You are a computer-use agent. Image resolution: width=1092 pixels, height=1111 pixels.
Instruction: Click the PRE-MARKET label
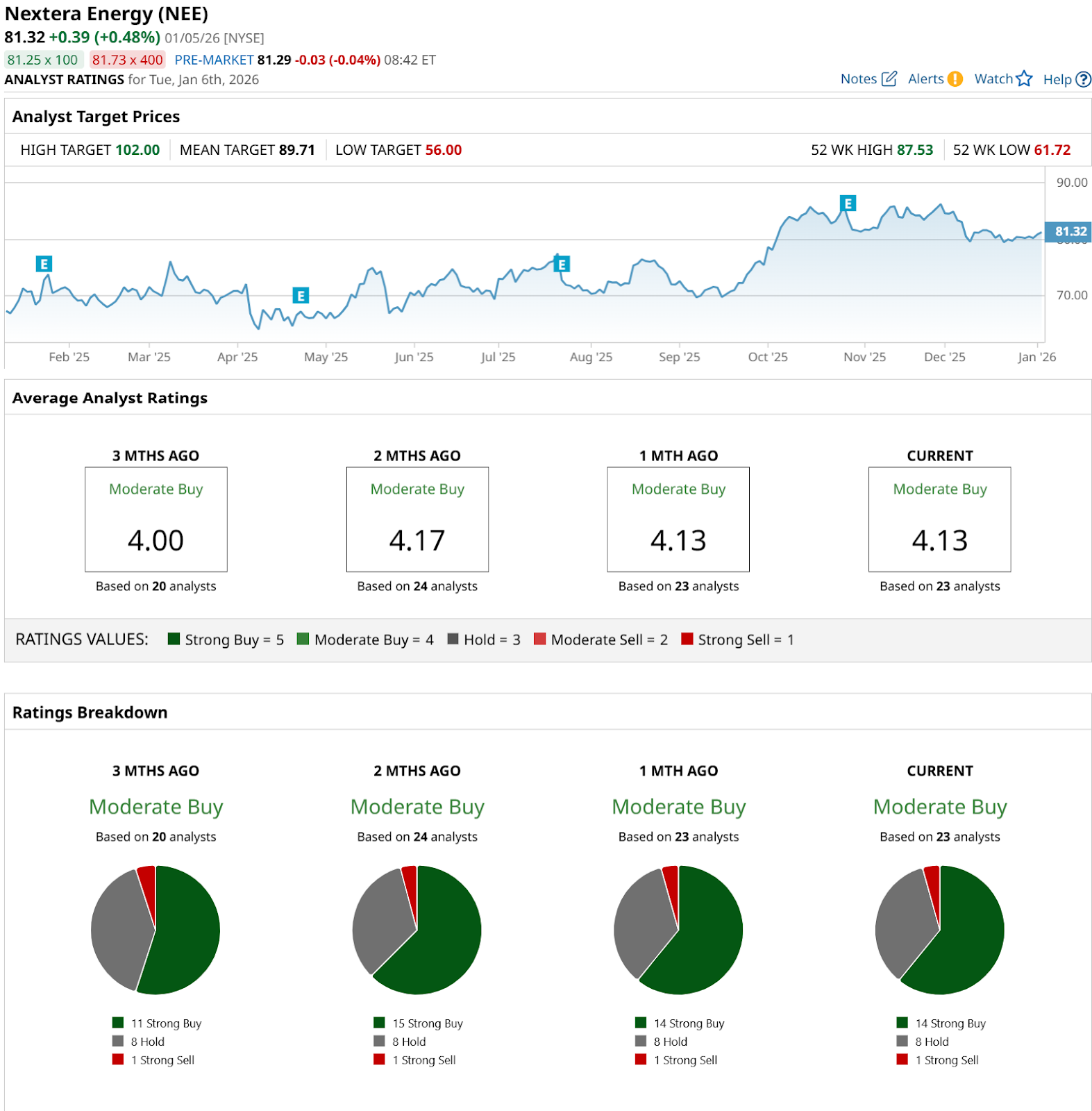pyautogui.click(x=214, y=60)
